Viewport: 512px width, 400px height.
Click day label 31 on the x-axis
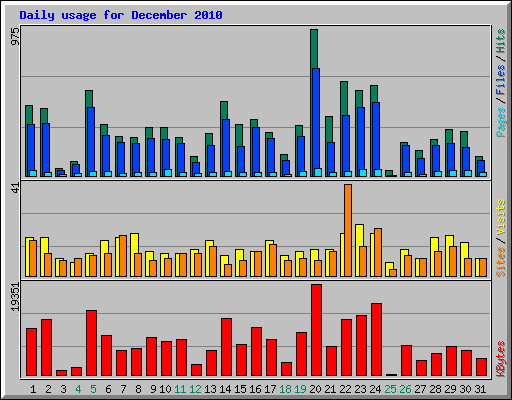(x=480, y=389)
